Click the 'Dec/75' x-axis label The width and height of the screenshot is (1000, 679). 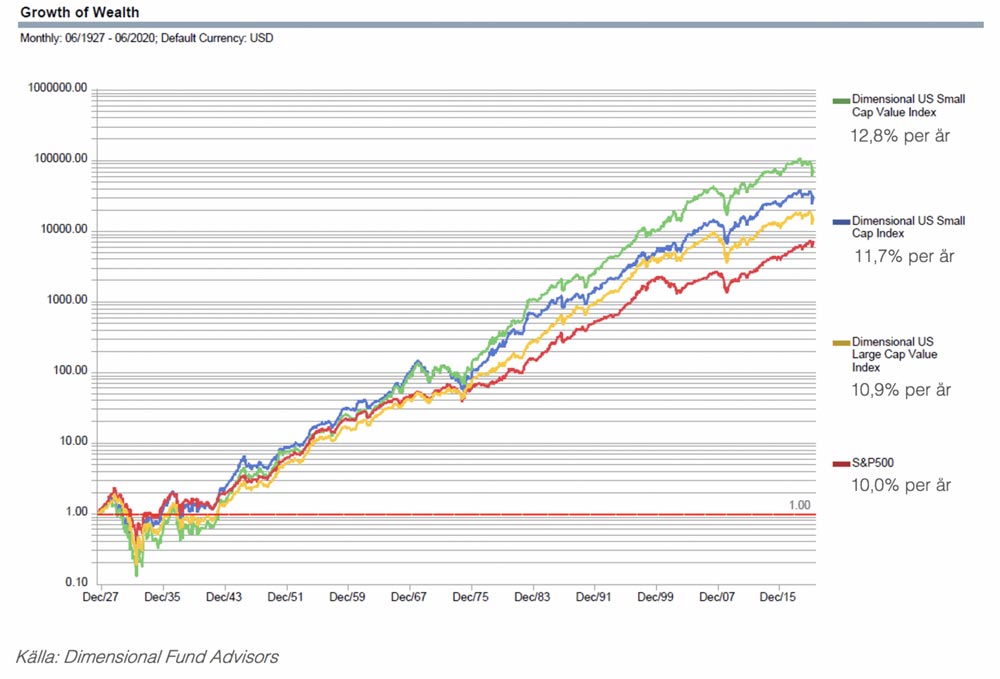pyautogui.click(x=471, y=597)
